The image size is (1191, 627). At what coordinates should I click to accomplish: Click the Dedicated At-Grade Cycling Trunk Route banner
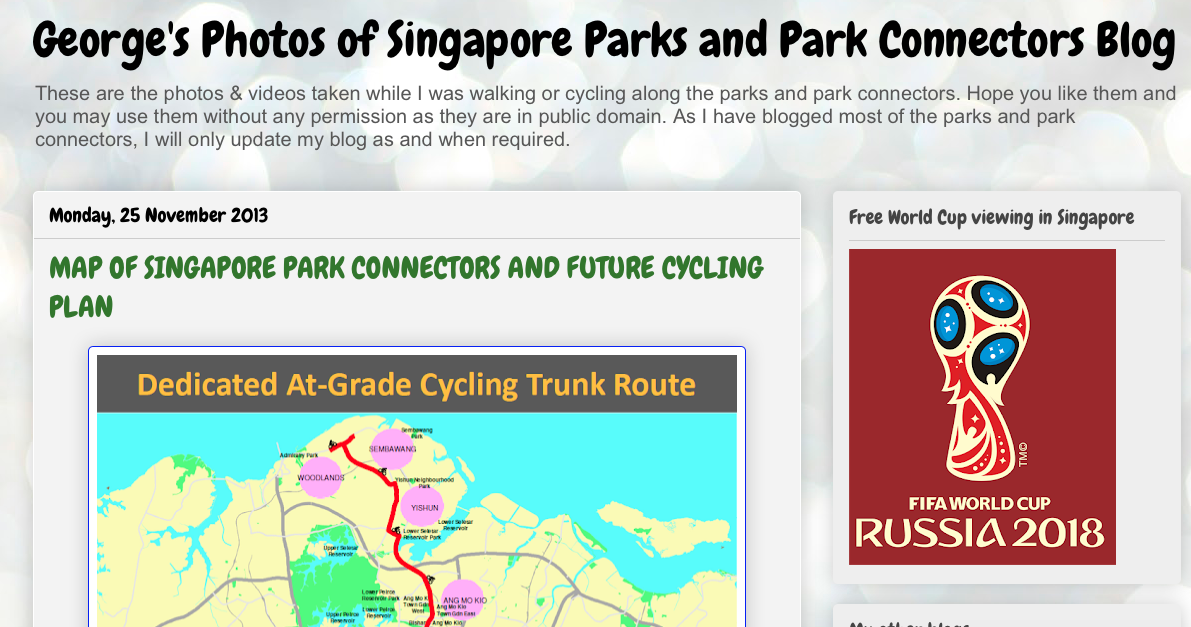click(416, 384)
